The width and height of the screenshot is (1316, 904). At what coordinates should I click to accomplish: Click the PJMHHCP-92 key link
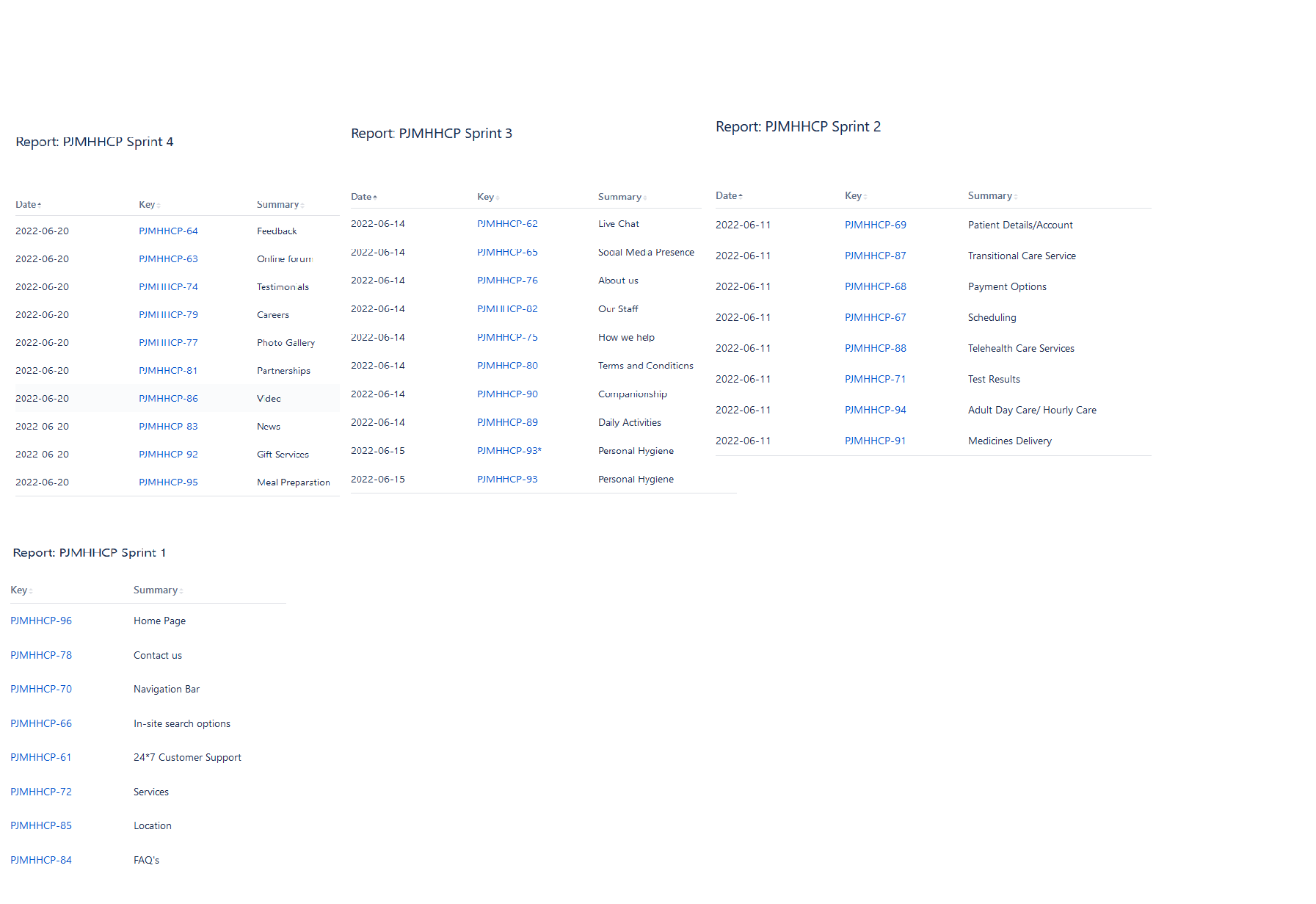(168, 455)
